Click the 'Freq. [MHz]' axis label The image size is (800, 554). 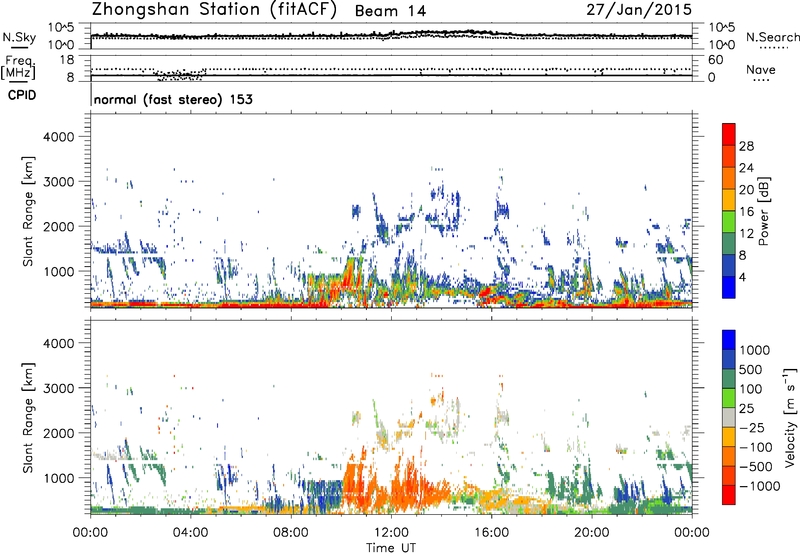coord(19,68)
